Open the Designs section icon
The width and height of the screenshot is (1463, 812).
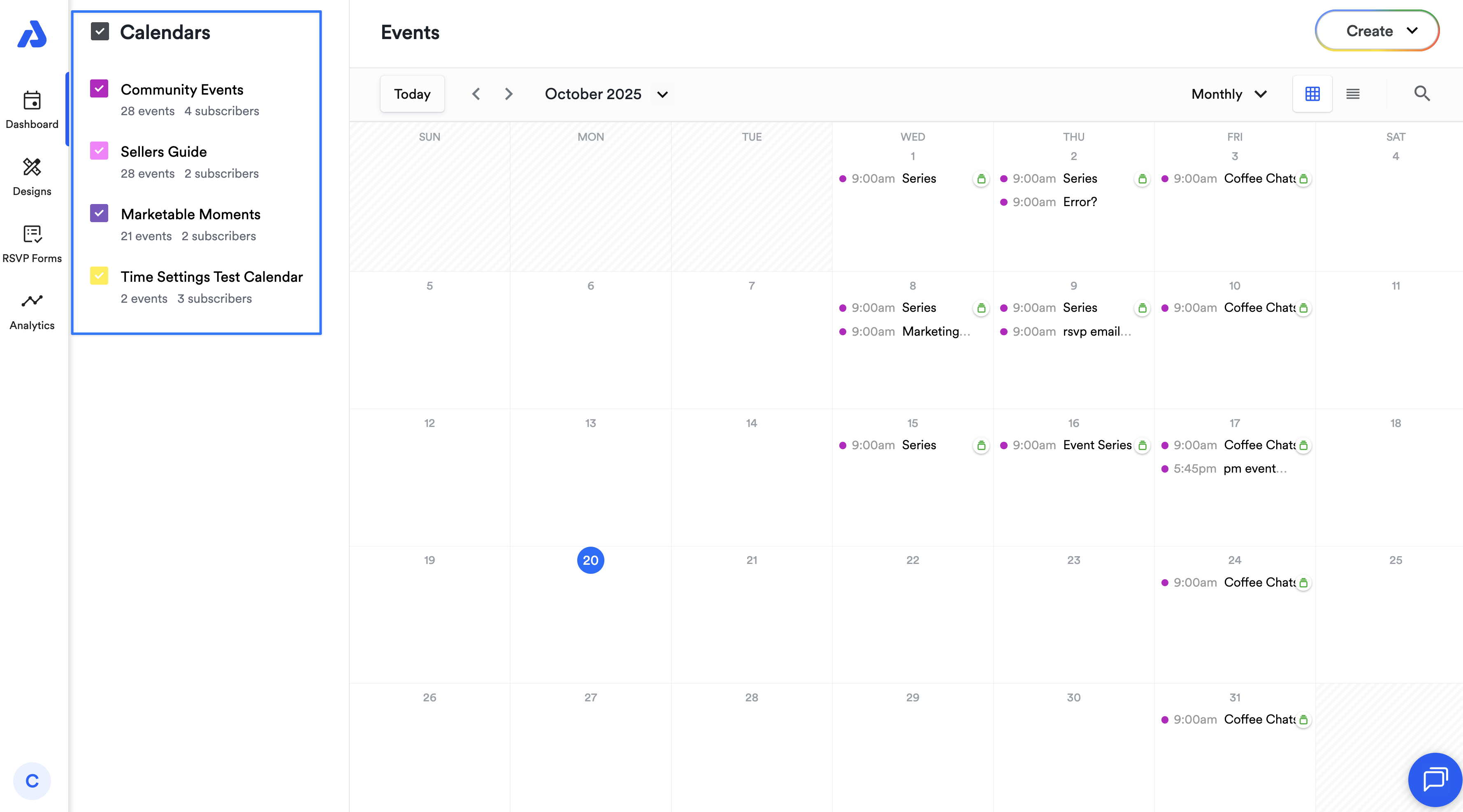tap(32, 167)
